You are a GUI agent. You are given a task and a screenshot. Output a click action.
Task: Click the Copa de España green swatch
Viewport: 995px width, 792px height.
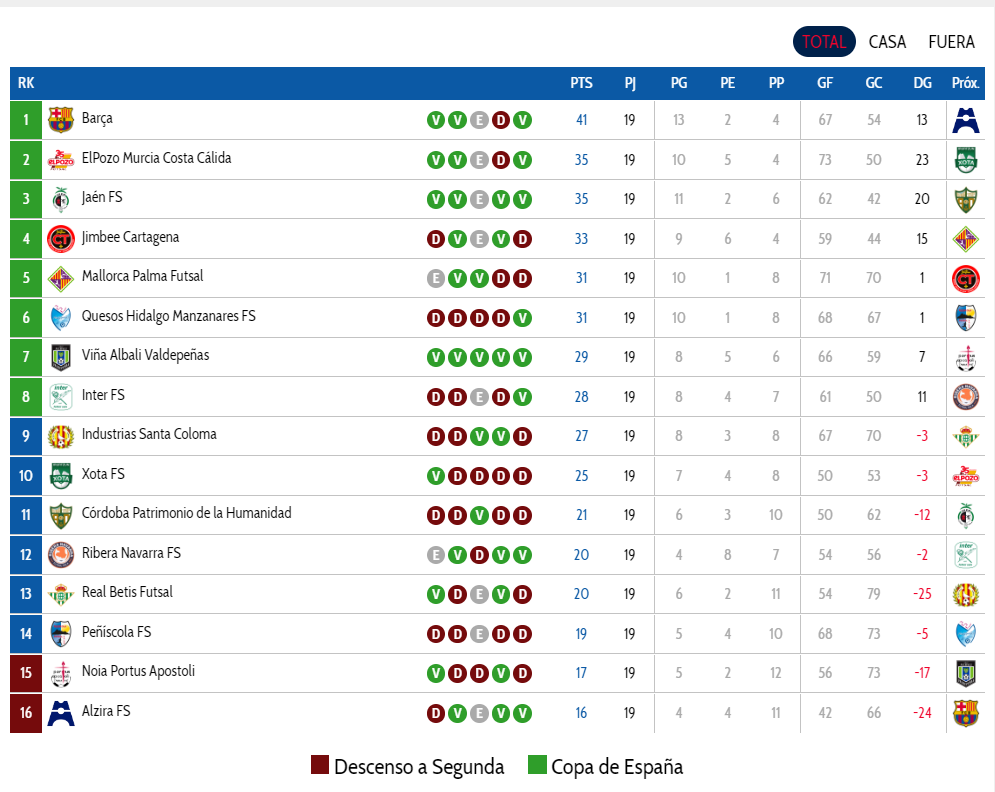pyautogui.click(x=537, y=765)
